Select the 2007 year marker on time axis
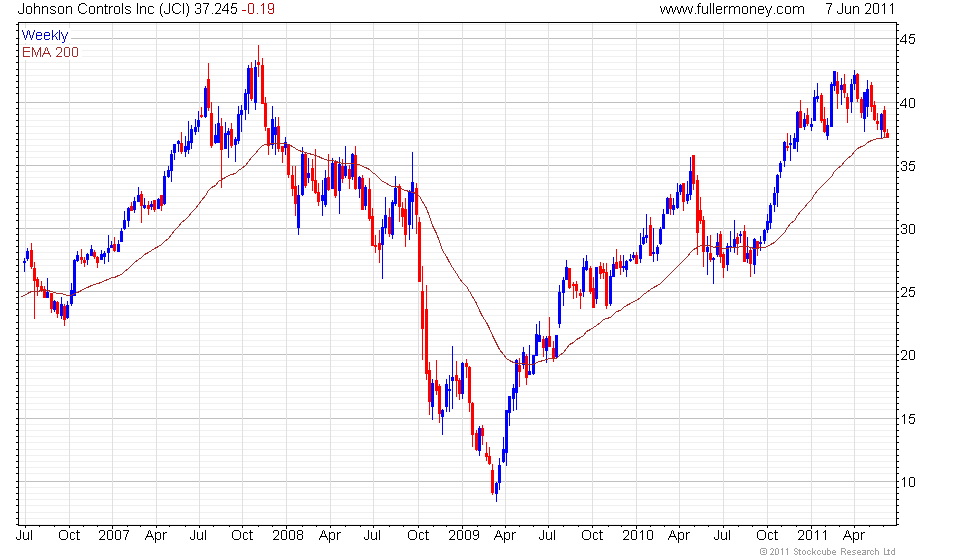Screen dimensions: 980x560 114,536
